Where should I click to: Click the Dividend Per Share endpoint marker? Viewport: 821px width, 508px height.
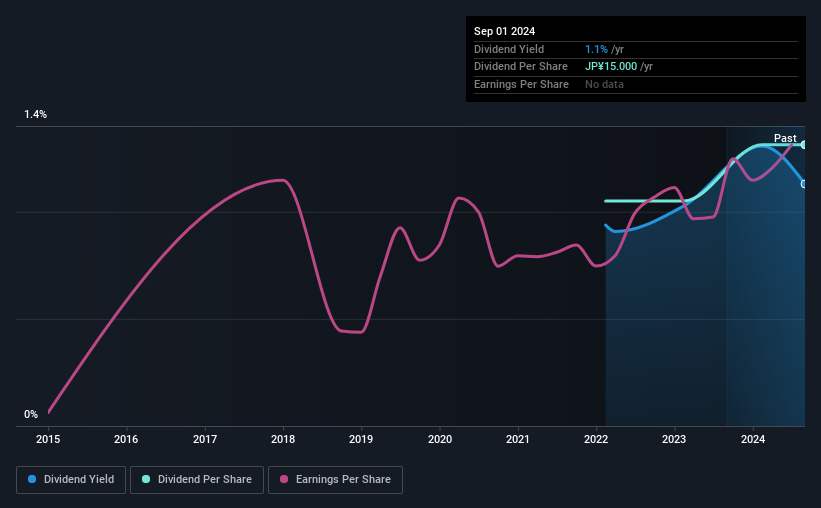pos(804,145)
